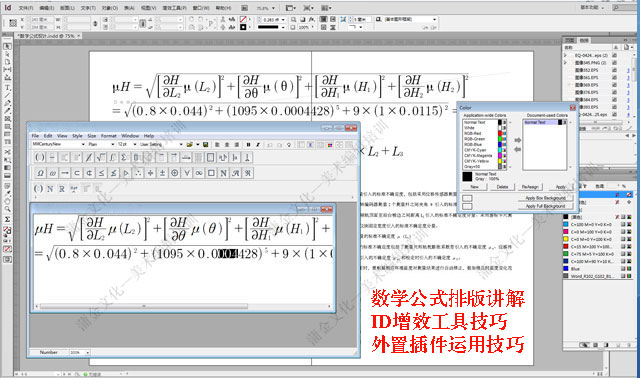640x378 pixels.
Task: Toggle bold in equation editor toolbar
Action: click(x=248, y=145)
